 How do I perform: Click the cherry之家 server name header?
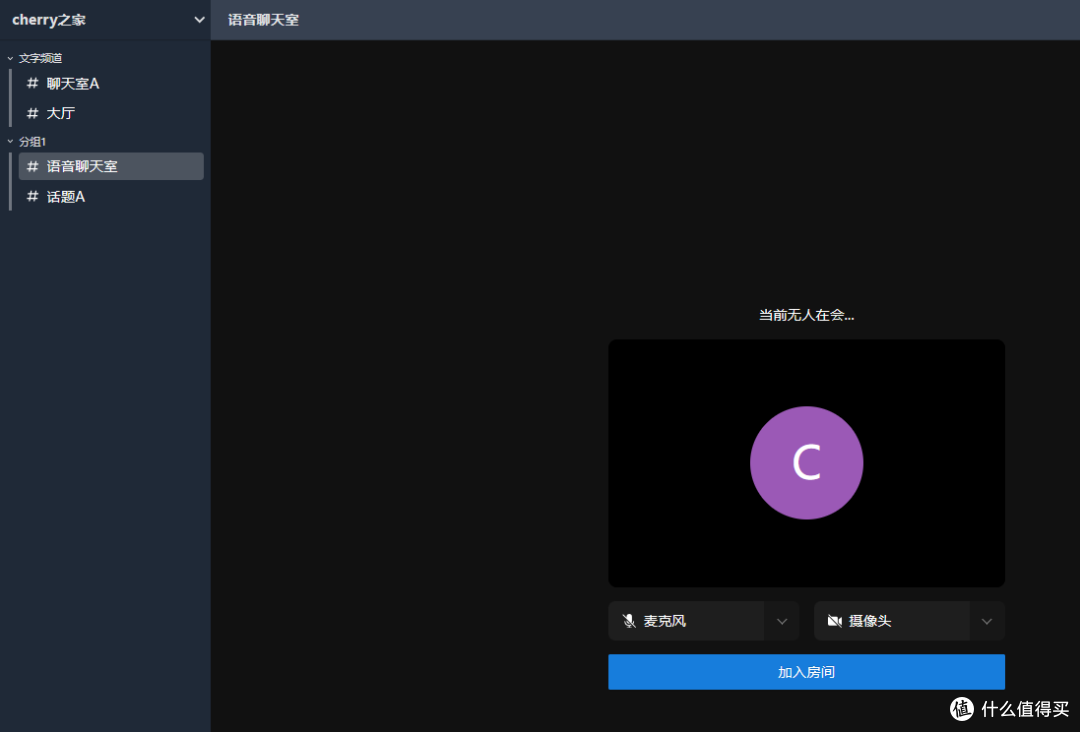(49, 19)
